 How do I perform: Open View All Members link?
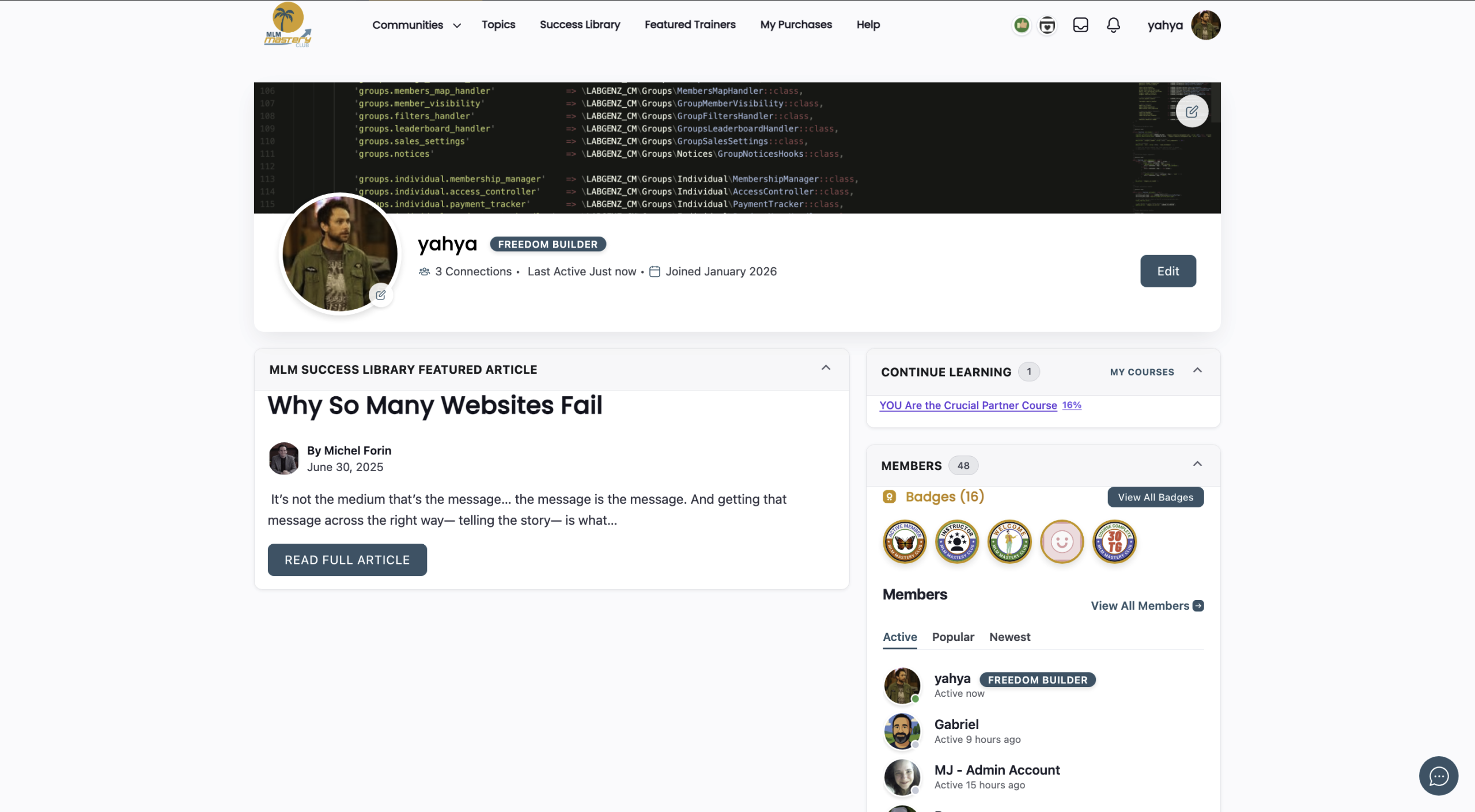(x=1147, y=606)
